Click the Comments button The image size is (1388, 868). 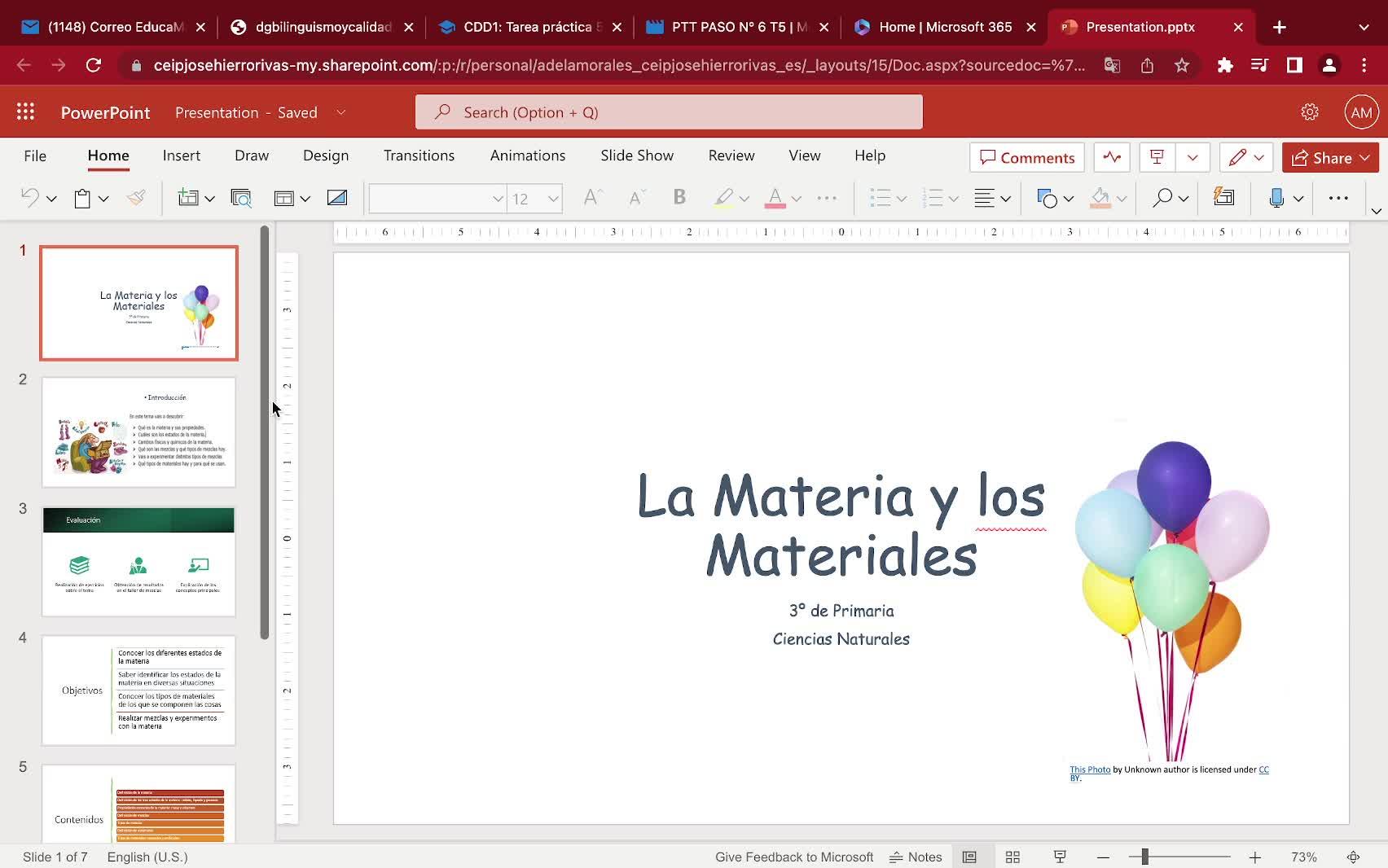tap(1026, 158)
